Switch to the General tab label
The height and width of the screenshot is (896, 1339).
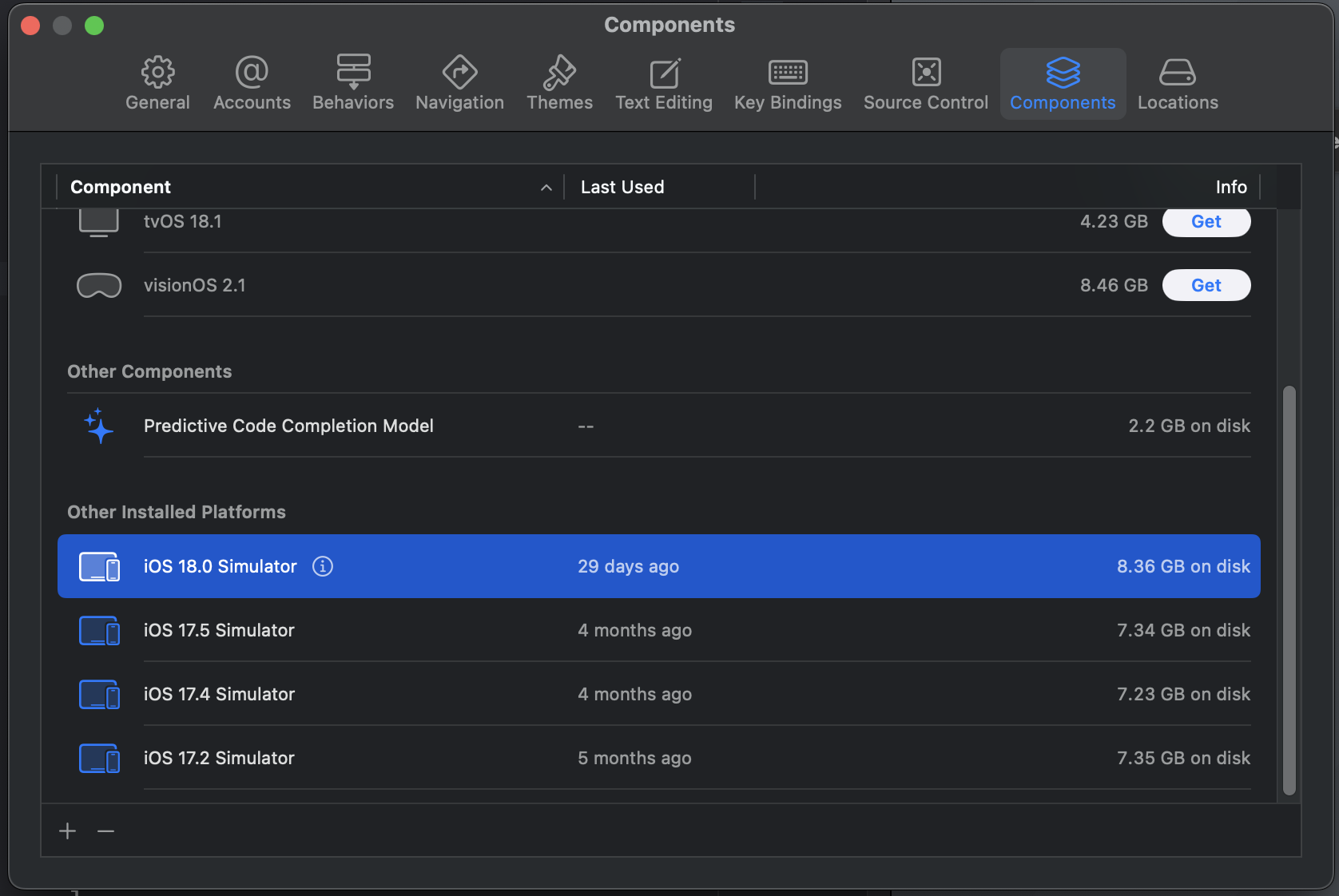click(157, 102)
